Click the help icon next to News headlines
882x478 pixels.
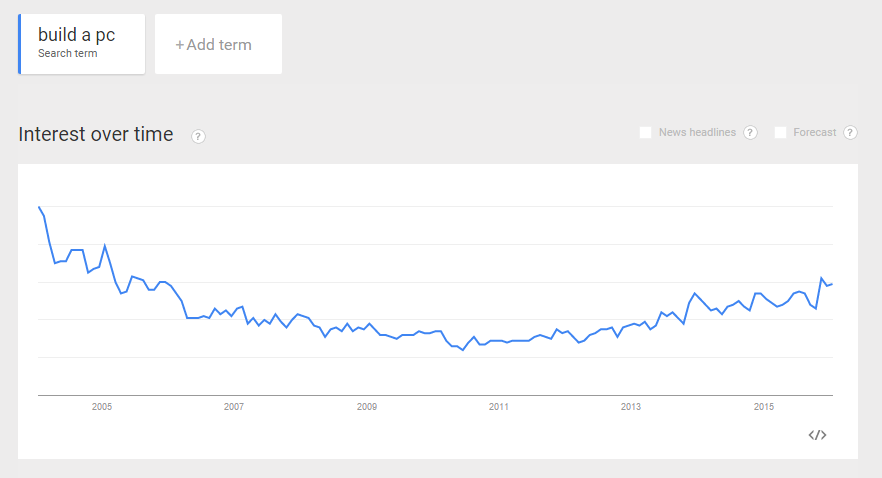coord(750,133)
